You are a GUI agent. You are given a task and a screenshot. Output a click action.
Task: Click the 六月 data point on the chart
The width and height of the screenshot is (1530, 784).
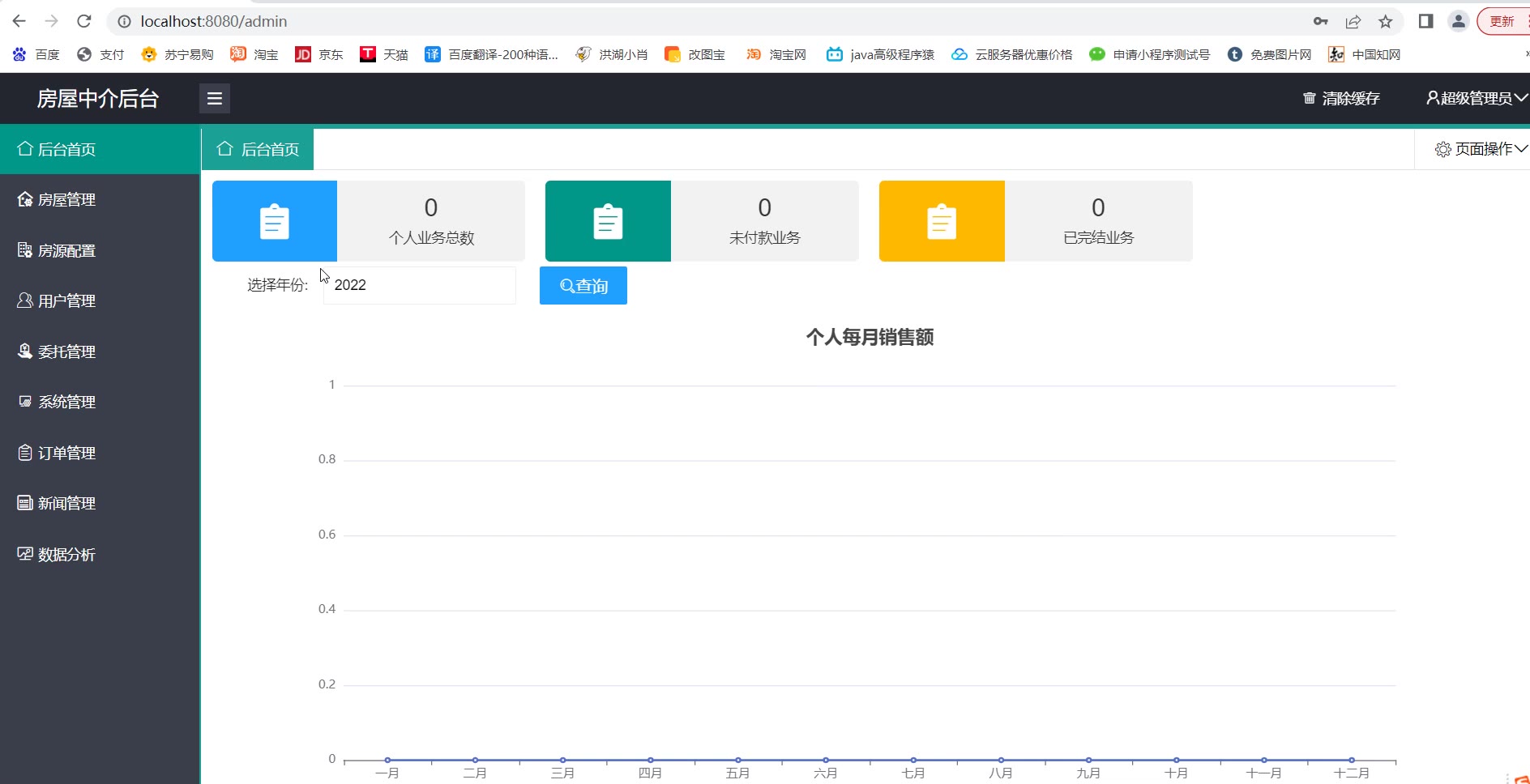[826, 760]
